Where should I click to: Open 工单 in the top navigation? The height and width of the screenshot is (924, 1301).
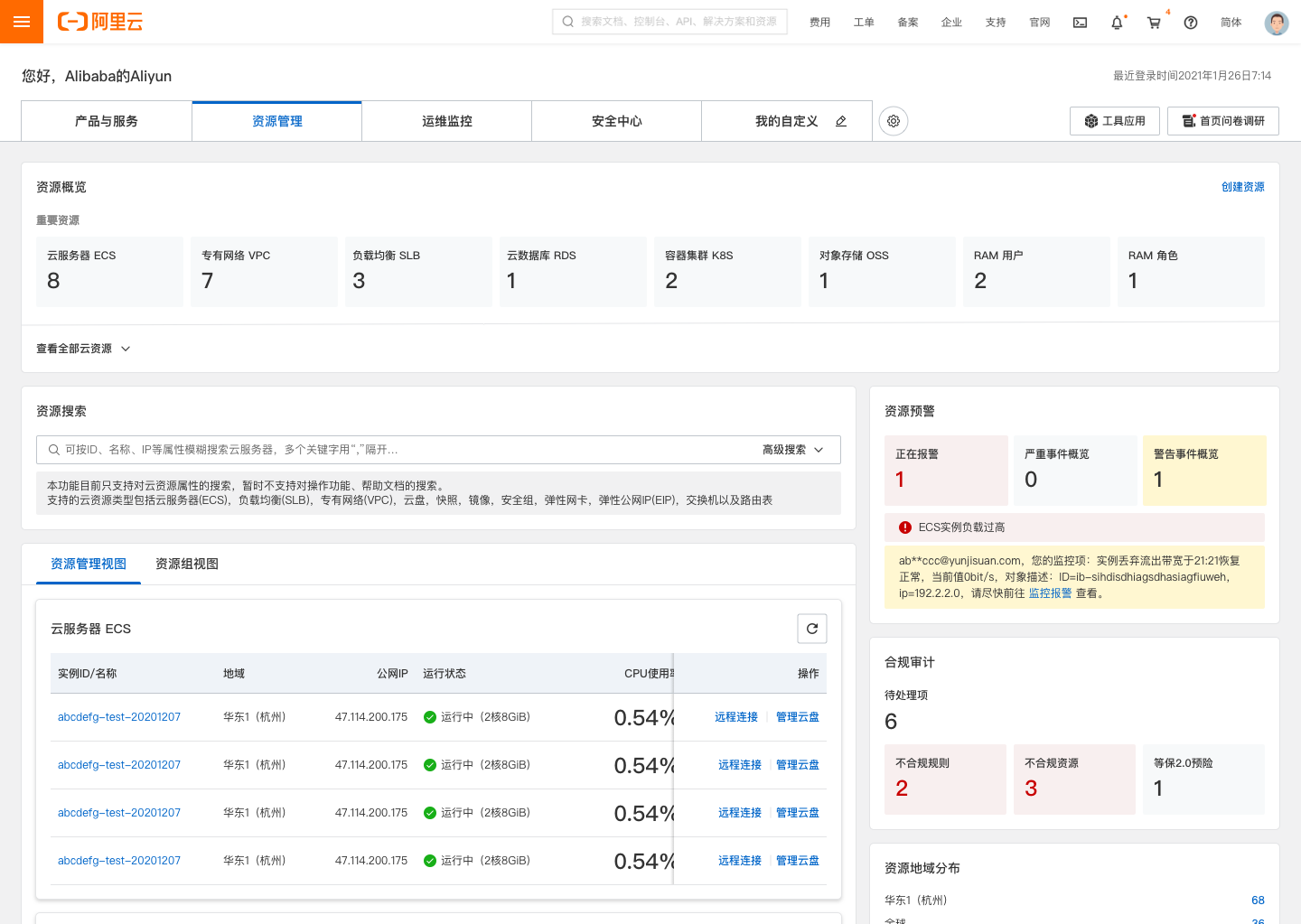(864, 23)
